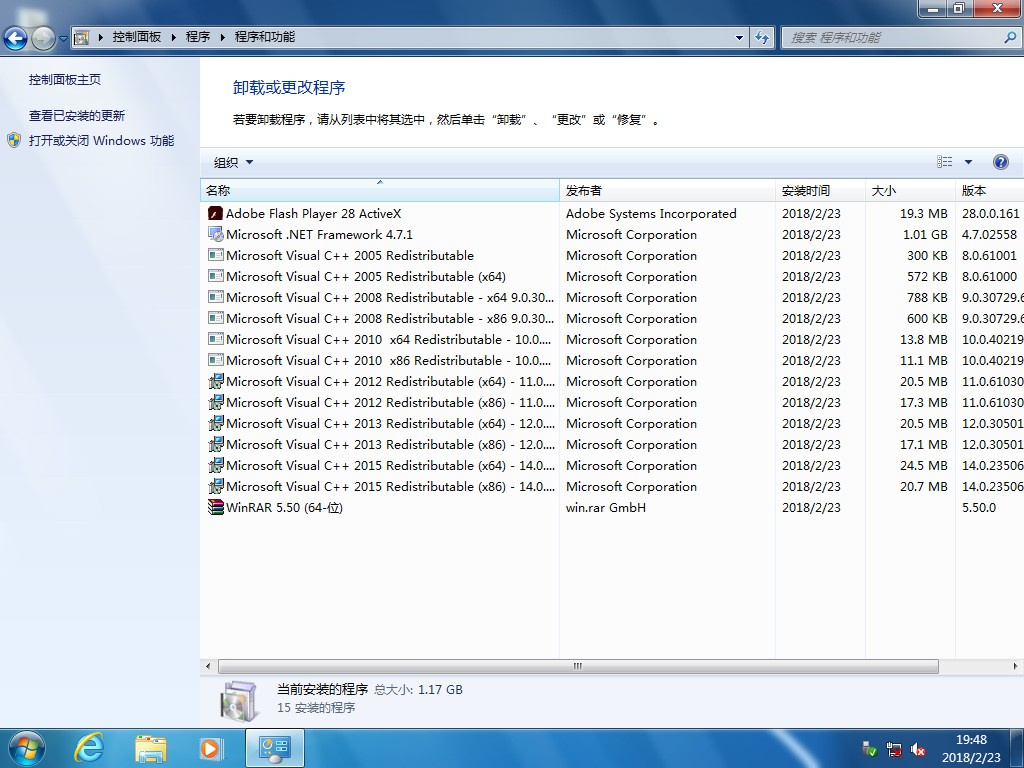The height and width of the screenshot is (768, 1024).
Task: Click the address bar refresh button
Action: click(x=761, y=37)
